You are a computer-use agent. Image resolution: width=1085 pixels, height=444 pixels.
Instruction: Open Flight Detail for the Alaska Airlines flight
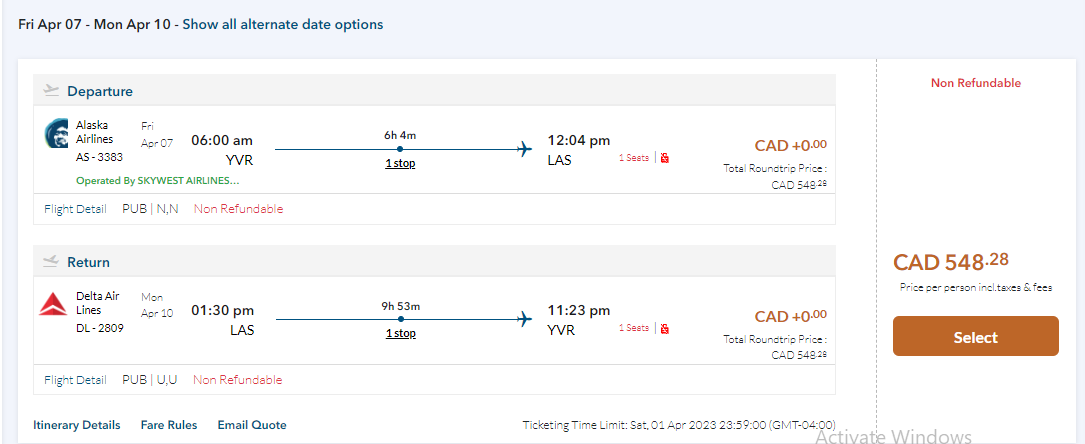click(x=75, y=209)
